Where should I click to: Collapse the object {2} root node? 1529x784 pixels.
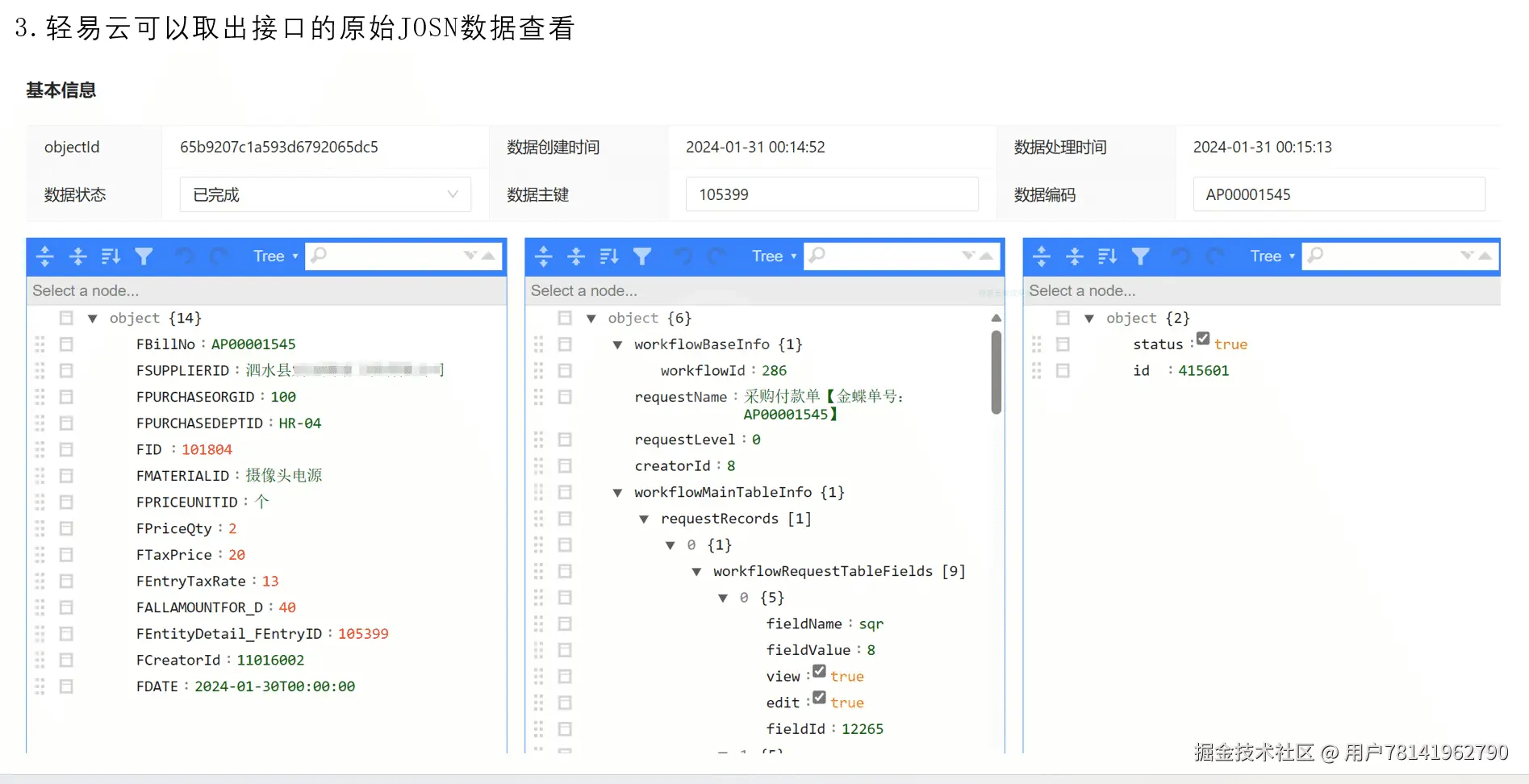tap(1089, 319)
